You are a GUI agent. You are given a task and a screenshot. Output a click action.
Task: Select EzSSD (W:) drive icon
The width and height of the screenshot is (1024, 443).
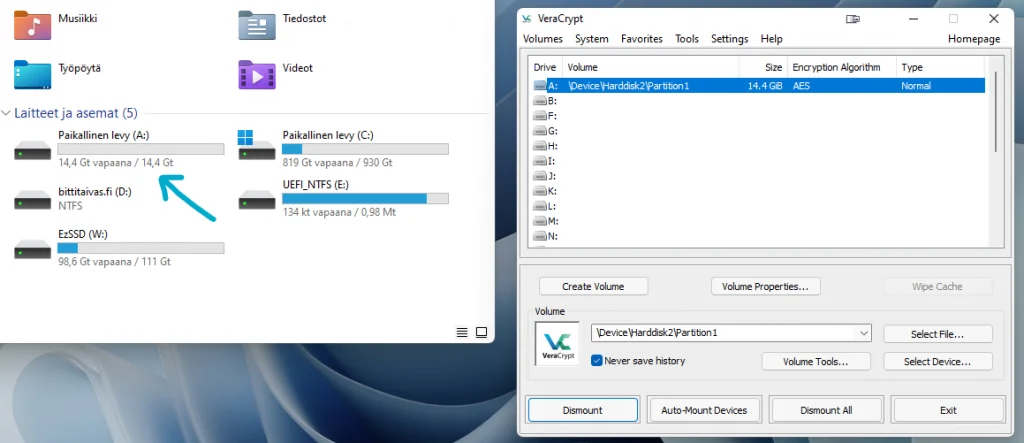[33, 249]
